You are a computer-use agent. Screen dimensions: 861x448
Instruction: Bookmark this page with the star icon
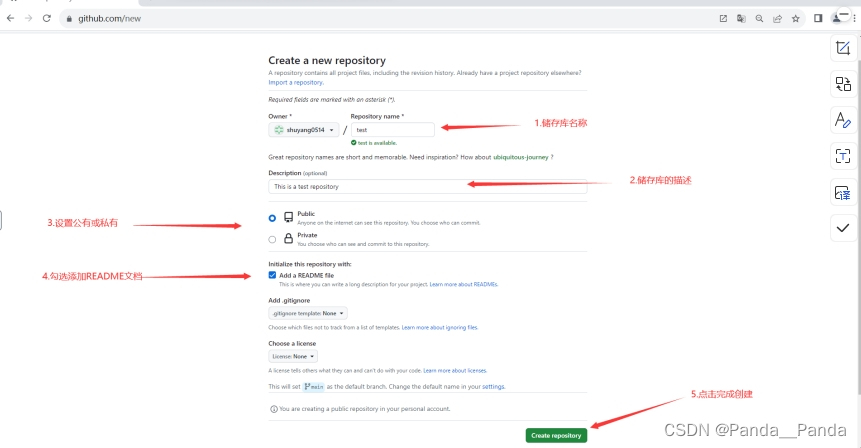(x=796, y=19)
